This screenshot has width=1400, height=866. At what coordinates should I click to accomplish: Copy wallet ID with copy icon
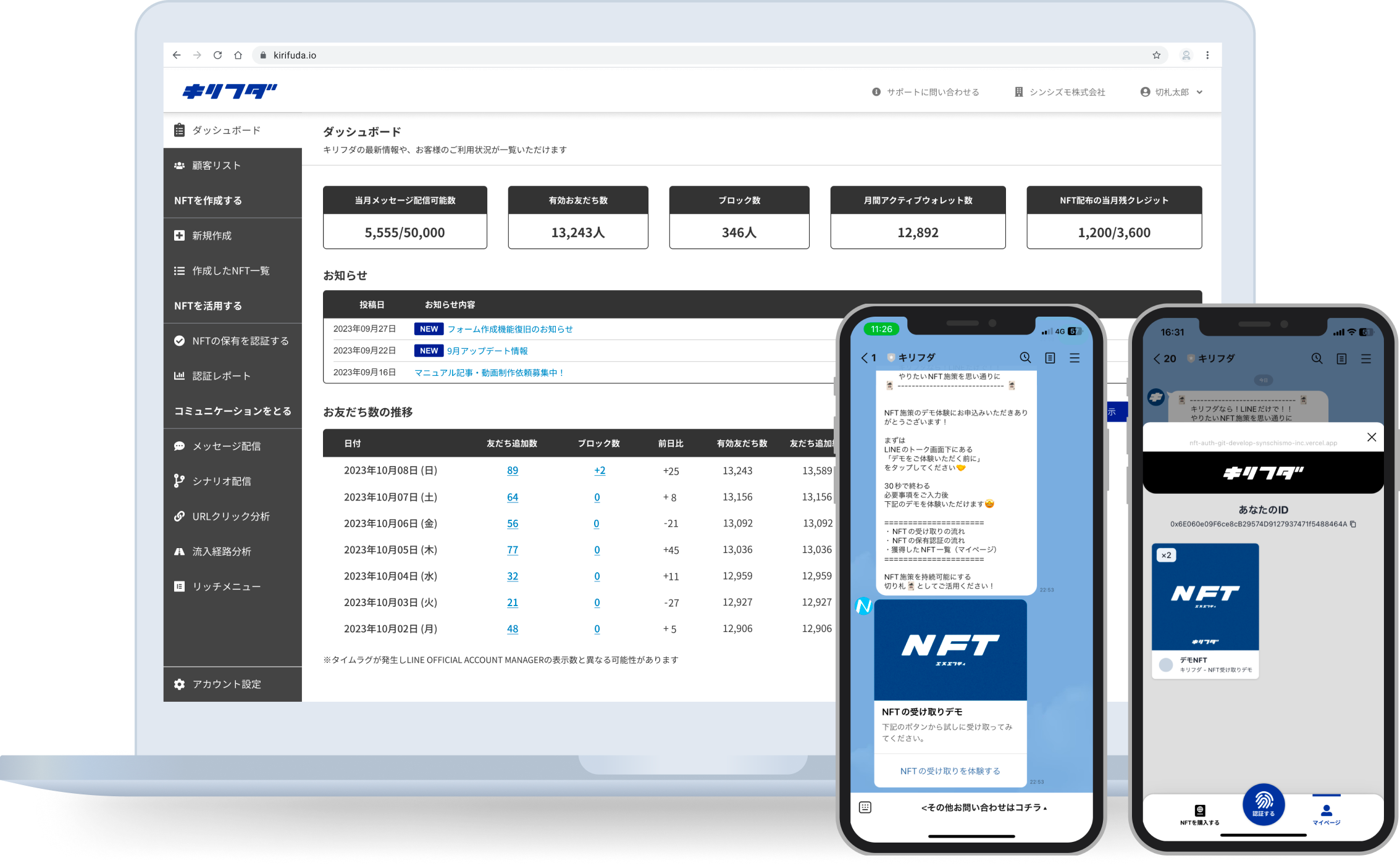(x=1353, y=524)
